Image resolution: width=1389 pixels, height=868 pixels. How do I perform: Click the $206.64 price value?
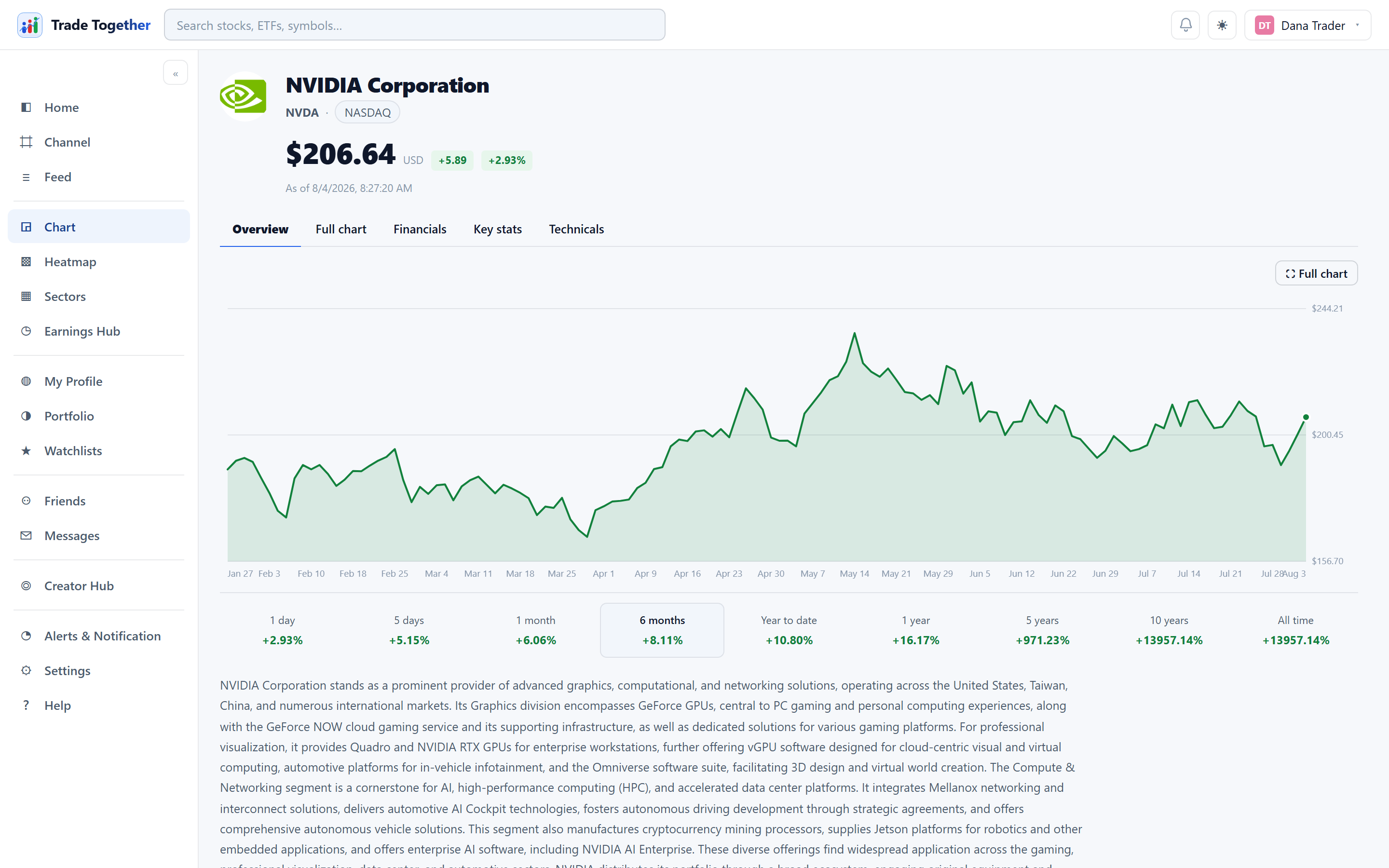coord(340,154)
